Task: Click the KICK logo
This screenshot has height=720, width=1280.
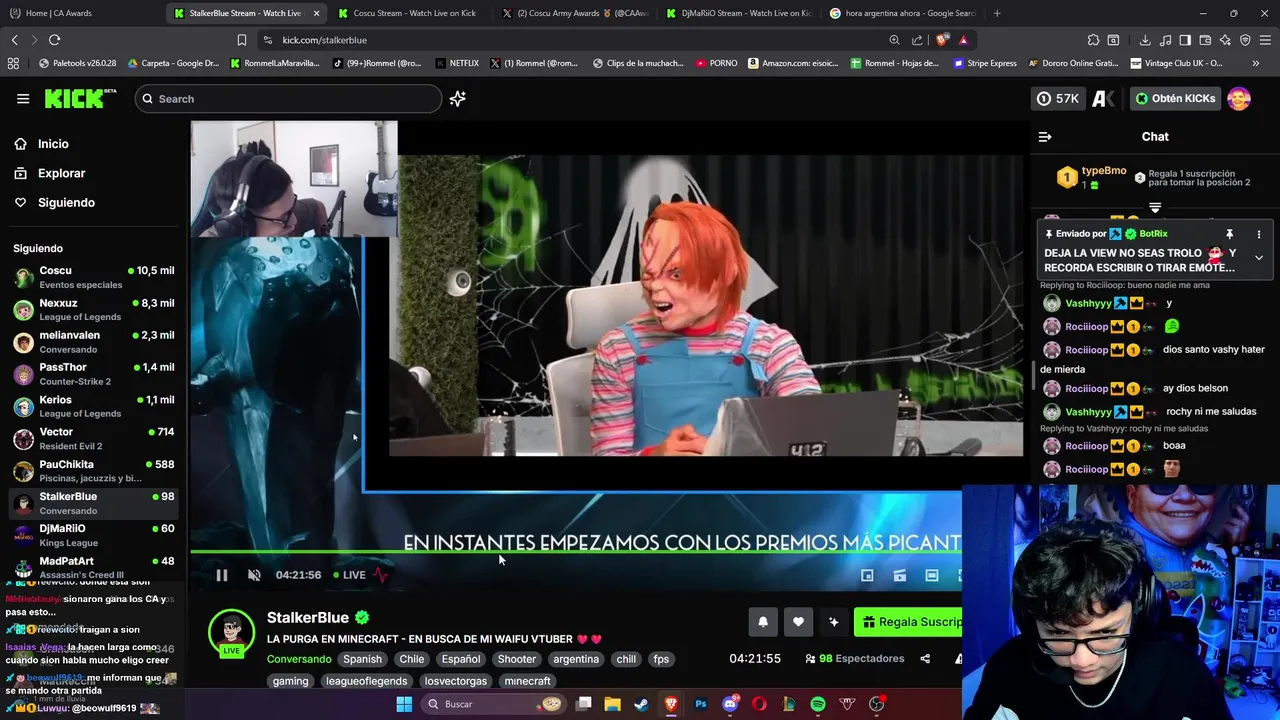Action: tap(80, 98)
